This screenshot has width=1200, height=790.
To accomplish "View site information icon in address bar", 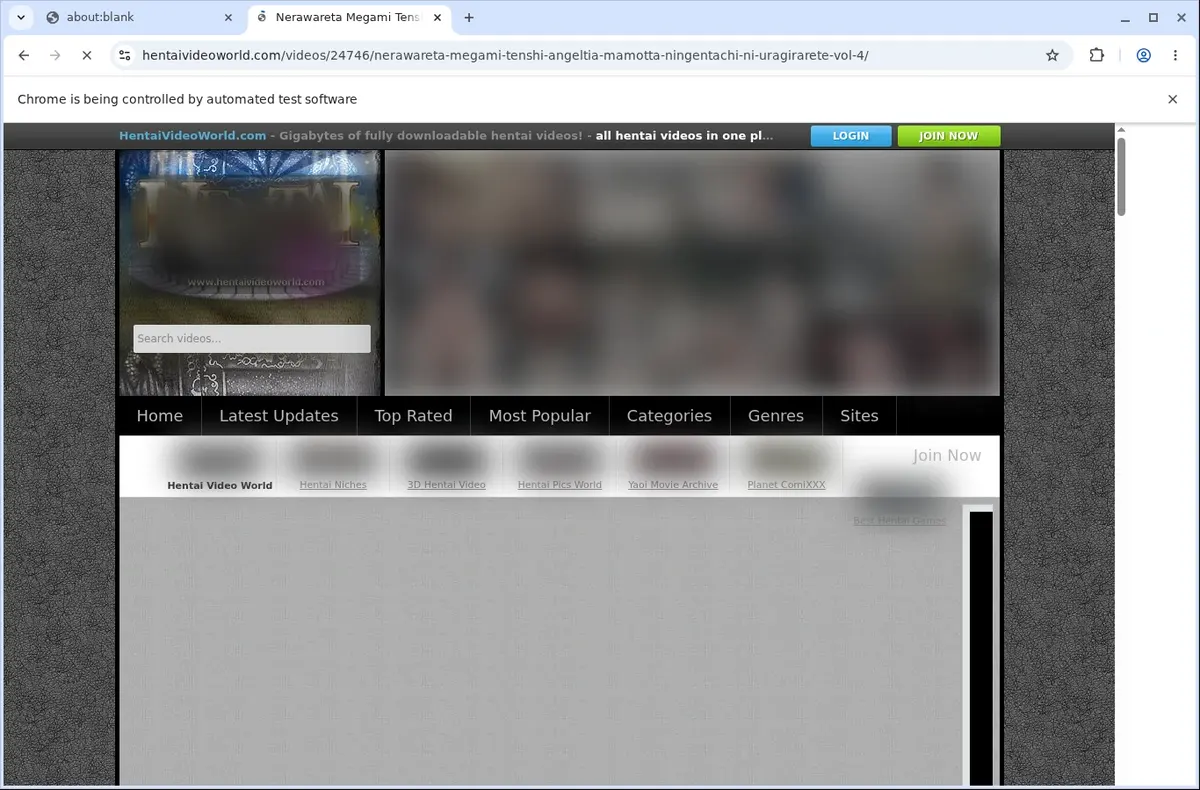I will pyautogui.click(x=124, y=56).
